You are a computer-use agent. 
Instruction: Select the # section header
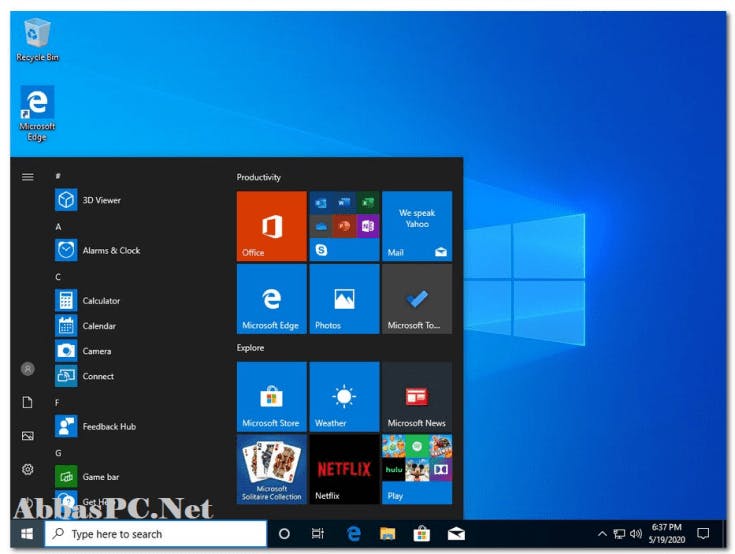tap(58, 176)
